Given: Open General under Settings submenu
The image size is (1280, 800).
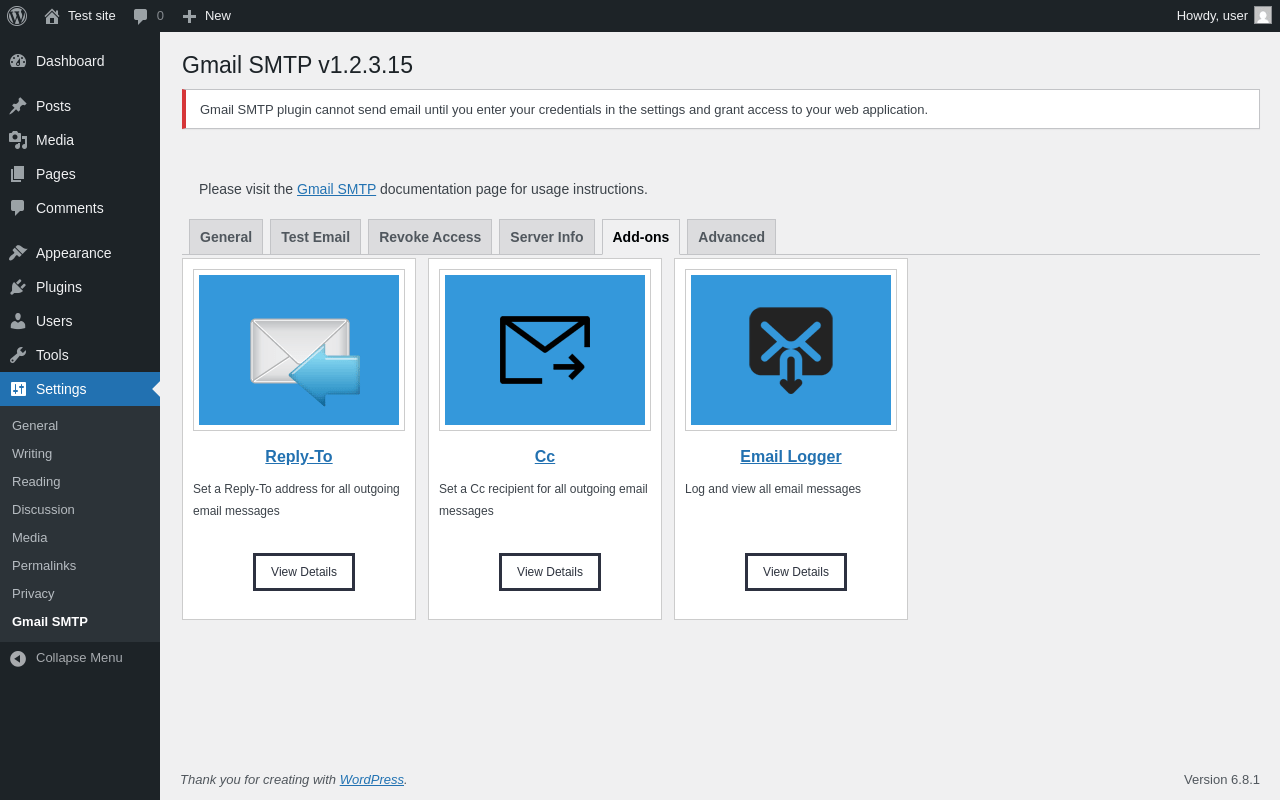Looking at the screenshot, I should pos(35,425).
